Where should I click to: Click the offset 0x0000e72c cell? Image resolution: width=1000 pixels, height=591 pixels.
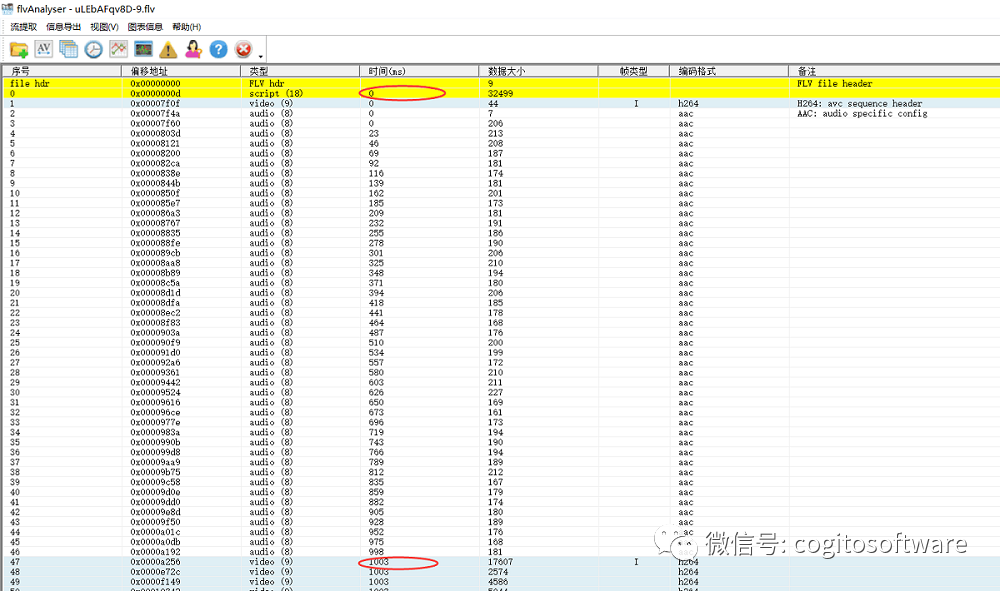pos(155,572)
